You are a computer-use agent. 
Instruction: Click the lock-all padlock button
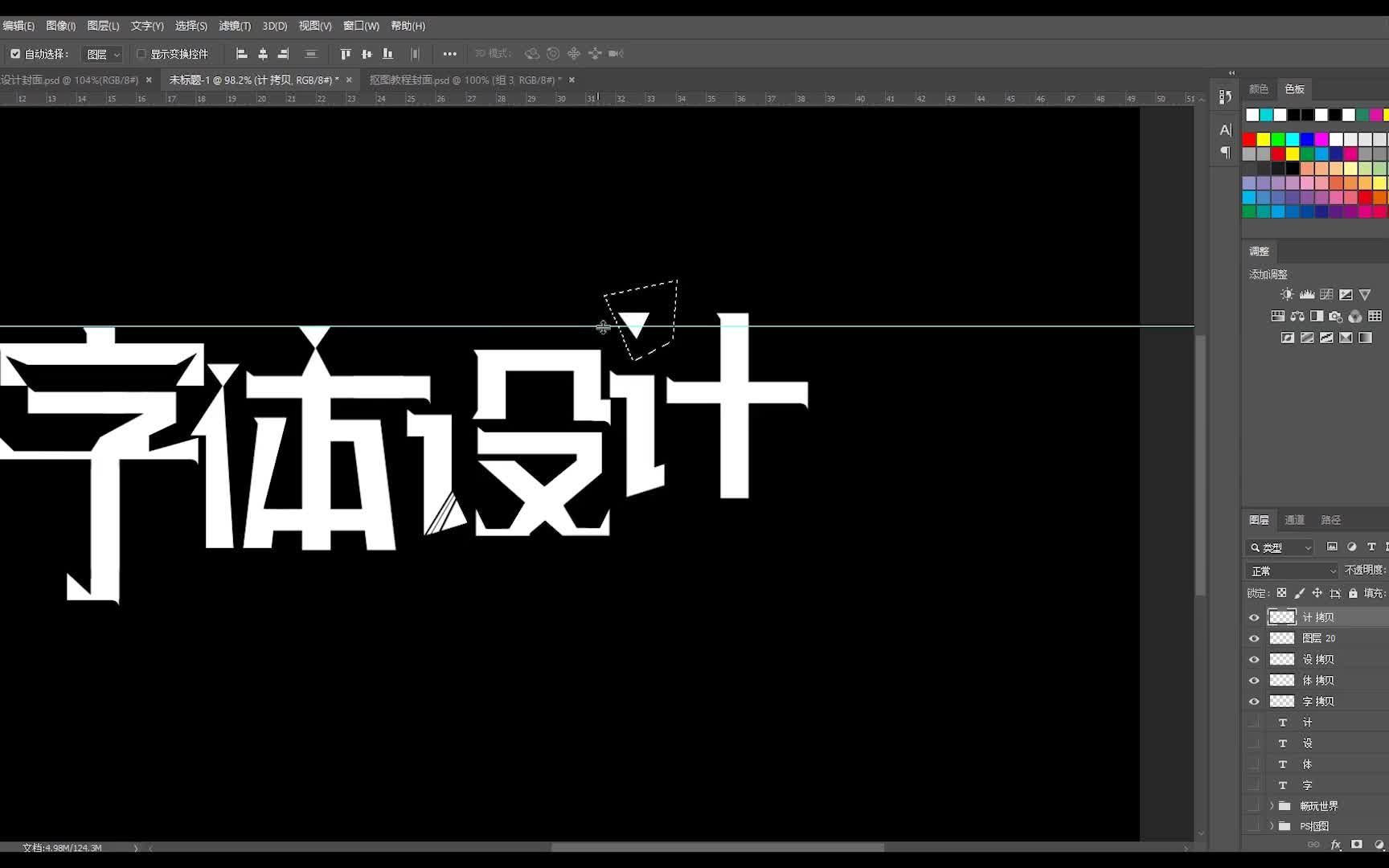click(1353, 593)
